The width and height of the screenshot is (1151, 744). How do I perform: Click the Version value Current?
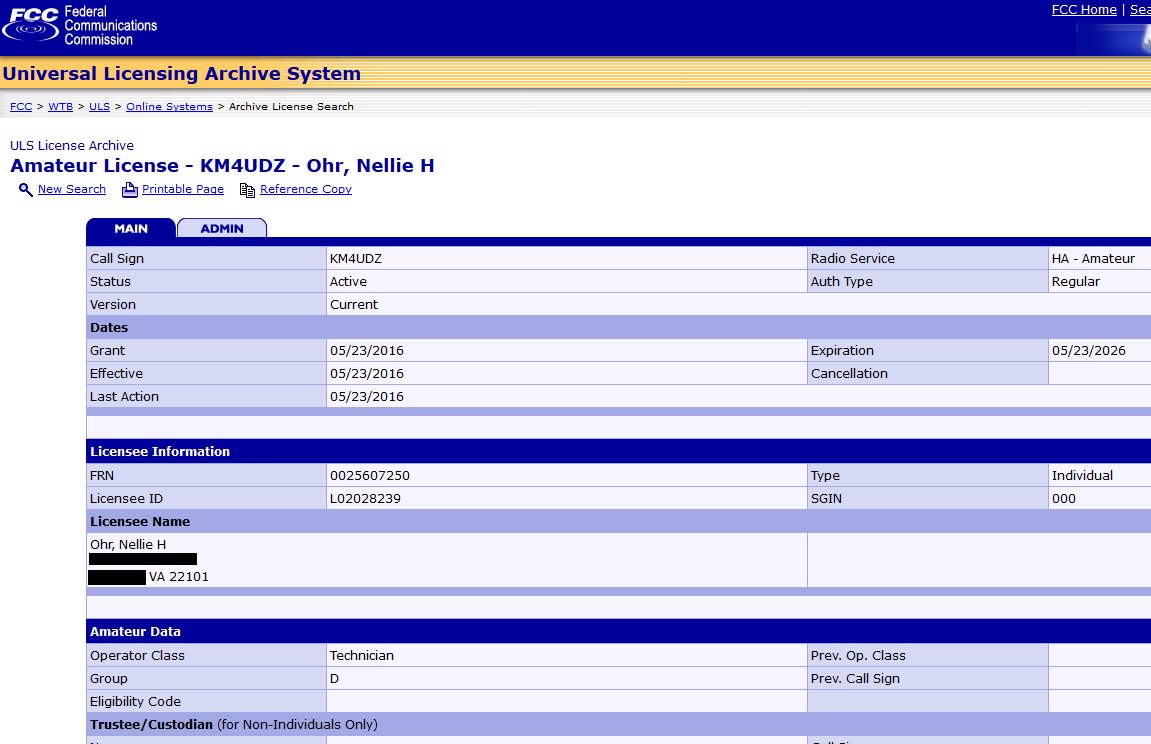tap(354, 304)
